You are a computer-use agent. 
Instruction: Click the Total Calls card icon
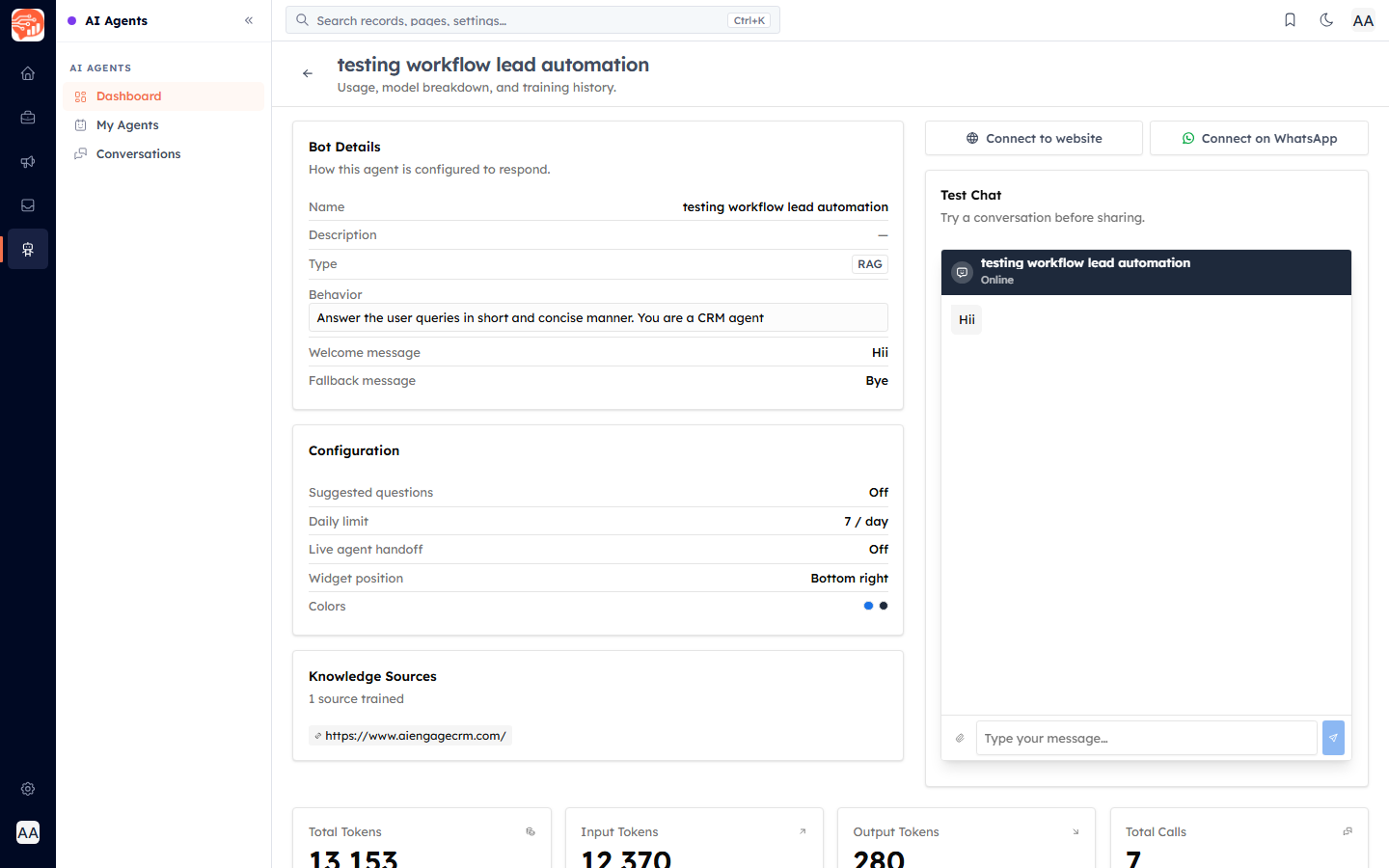point(1348,831)
